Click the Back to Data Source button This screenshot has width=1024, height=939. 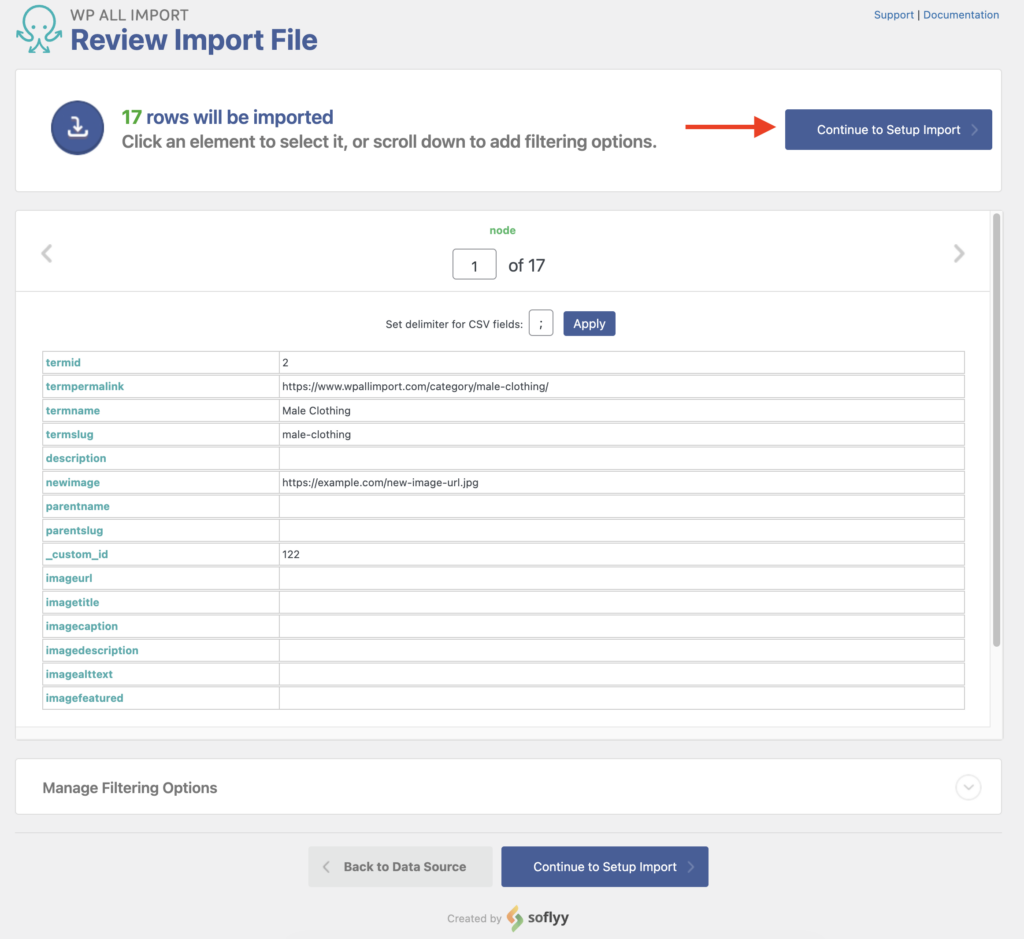[400, 866]
